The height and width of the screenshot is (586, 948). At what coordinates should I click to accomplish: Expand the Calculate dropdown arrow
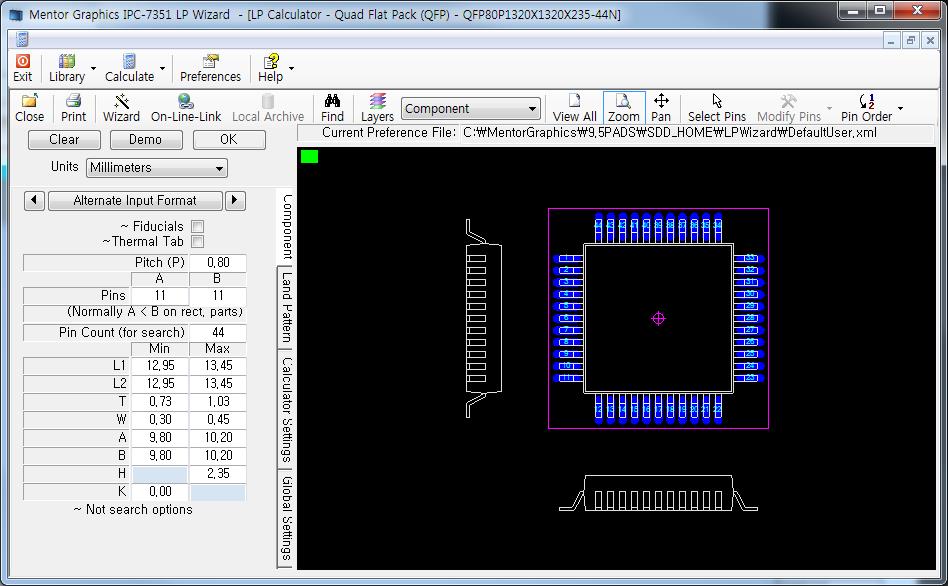(x=163, y=68)
